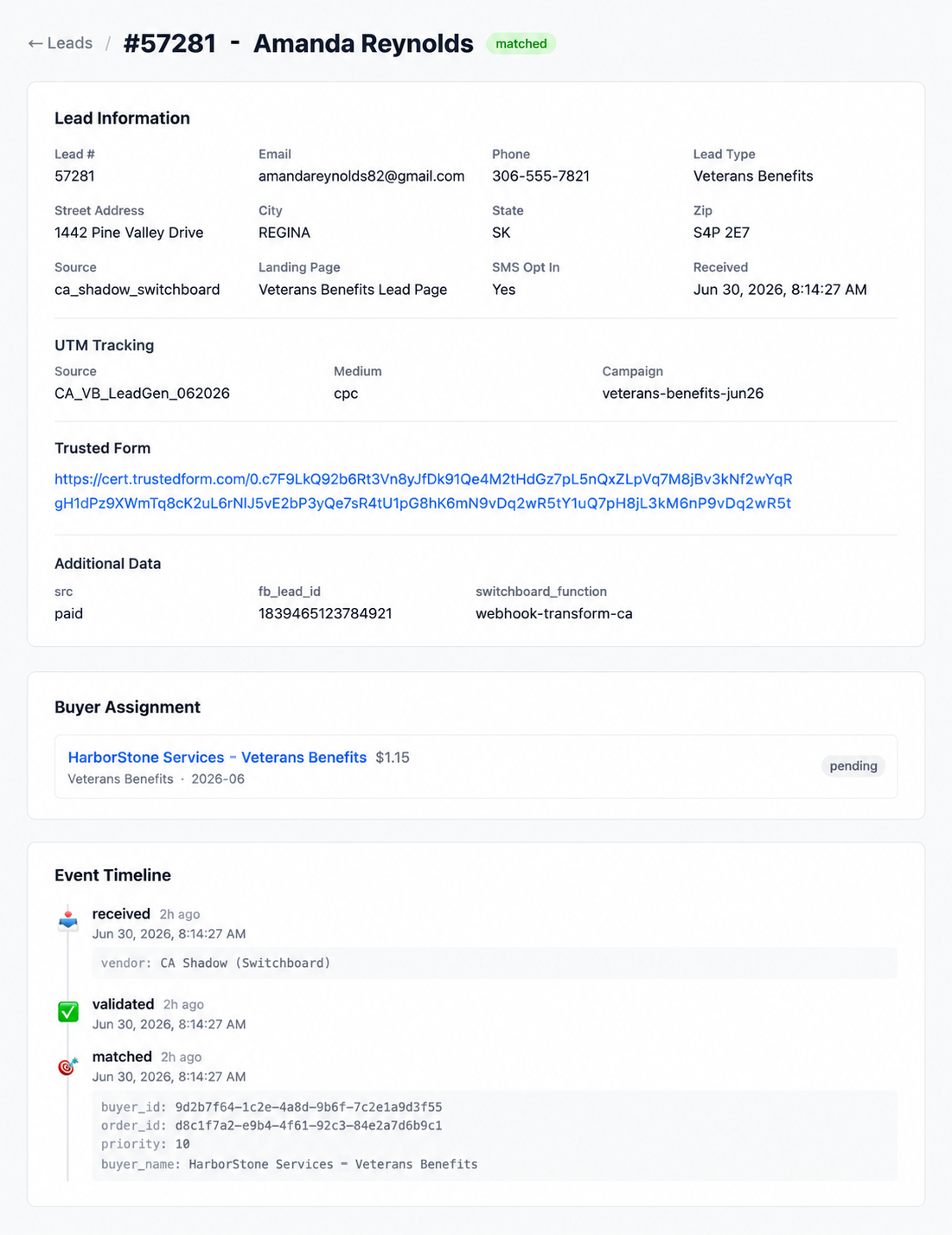Click the received event inbox icon
The height and width of the screenshot is (1235, 952).
click(x=68, y=920)
